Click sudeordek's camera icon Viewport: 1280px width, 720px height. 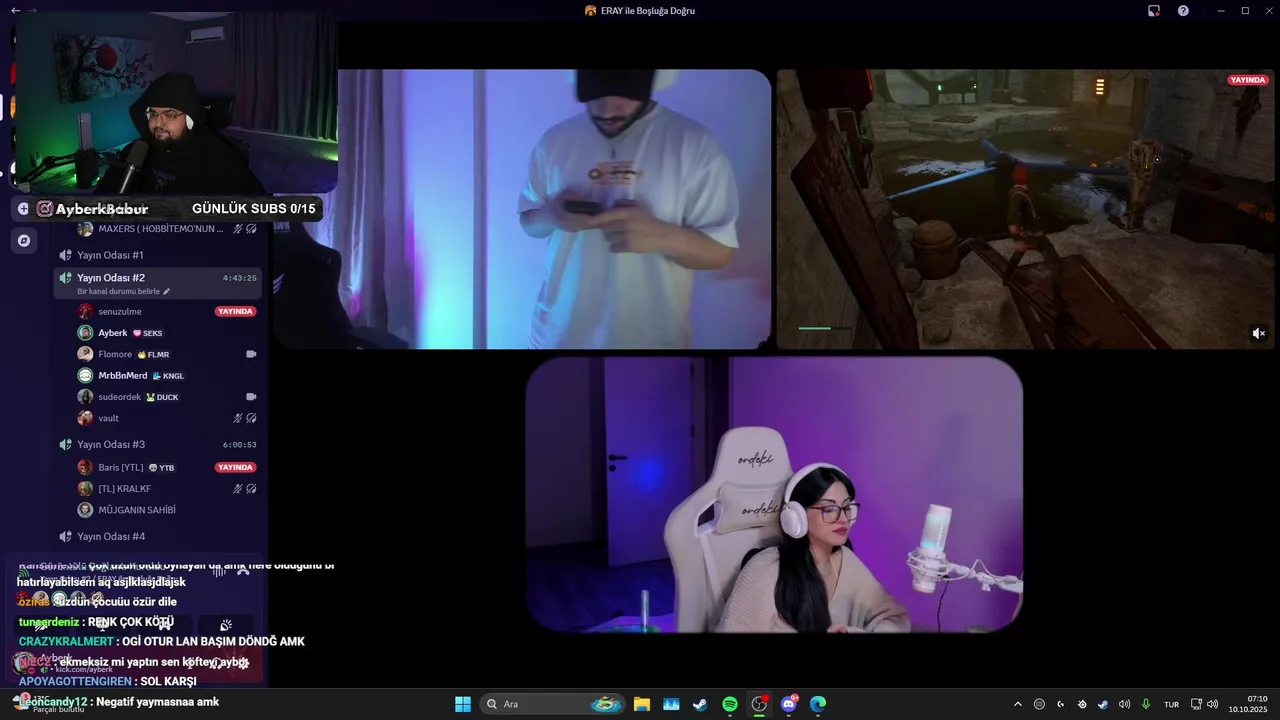(251, 396)
